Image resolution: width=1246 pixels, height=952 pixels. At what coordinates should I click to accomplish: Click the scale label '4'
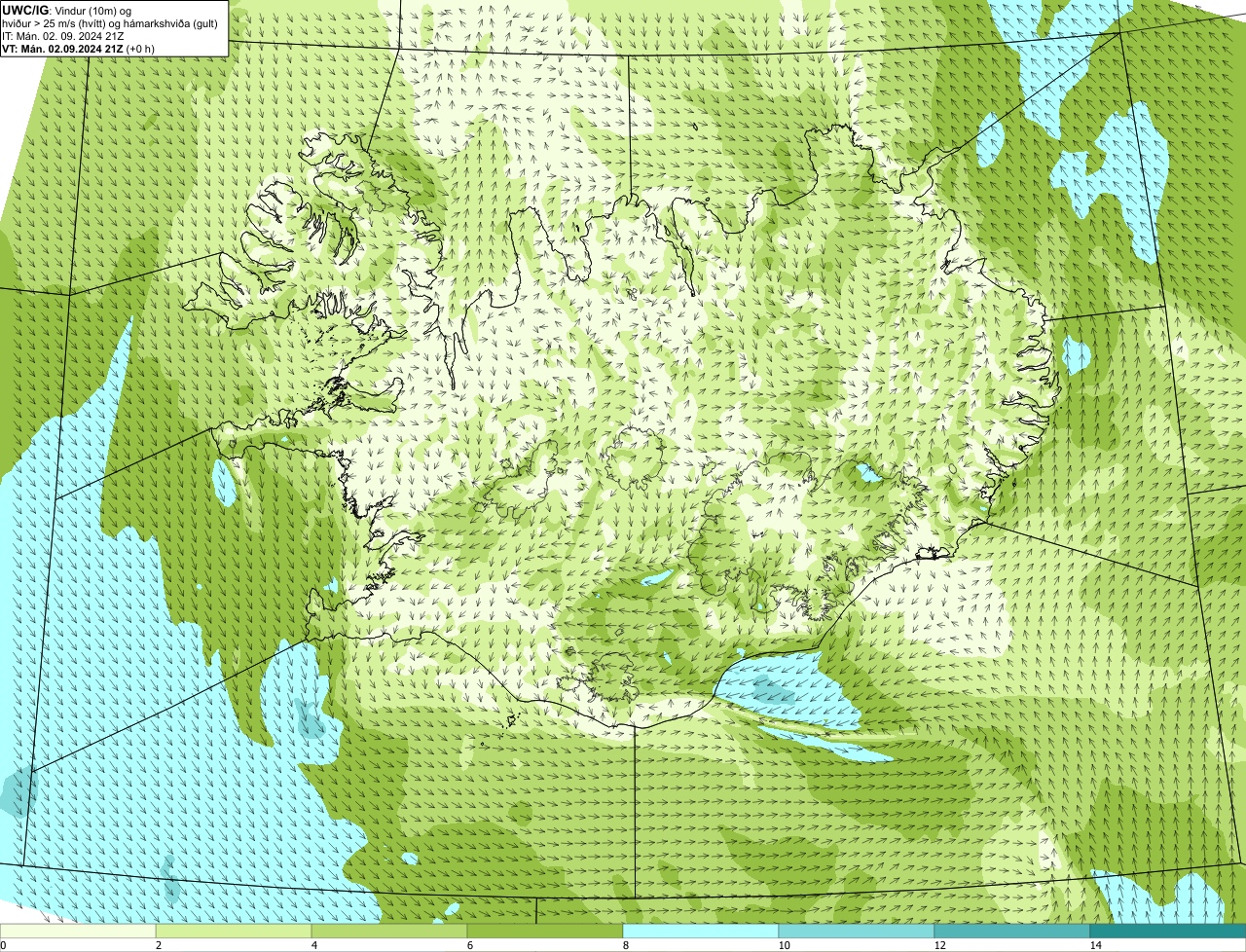pyautogui.click(x=313, y=945)
